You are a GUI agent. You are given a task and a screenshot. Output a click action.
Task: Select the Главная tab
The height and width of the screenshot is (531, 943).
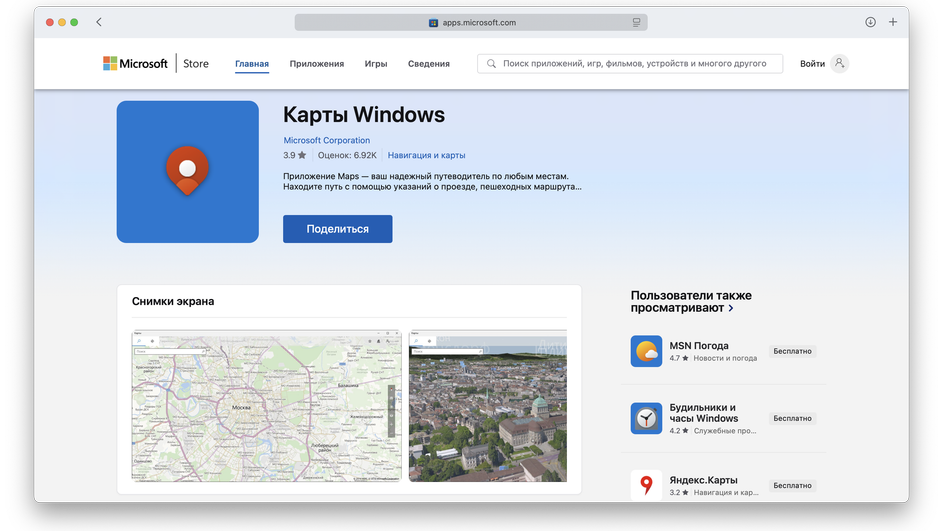click(252, 63)
